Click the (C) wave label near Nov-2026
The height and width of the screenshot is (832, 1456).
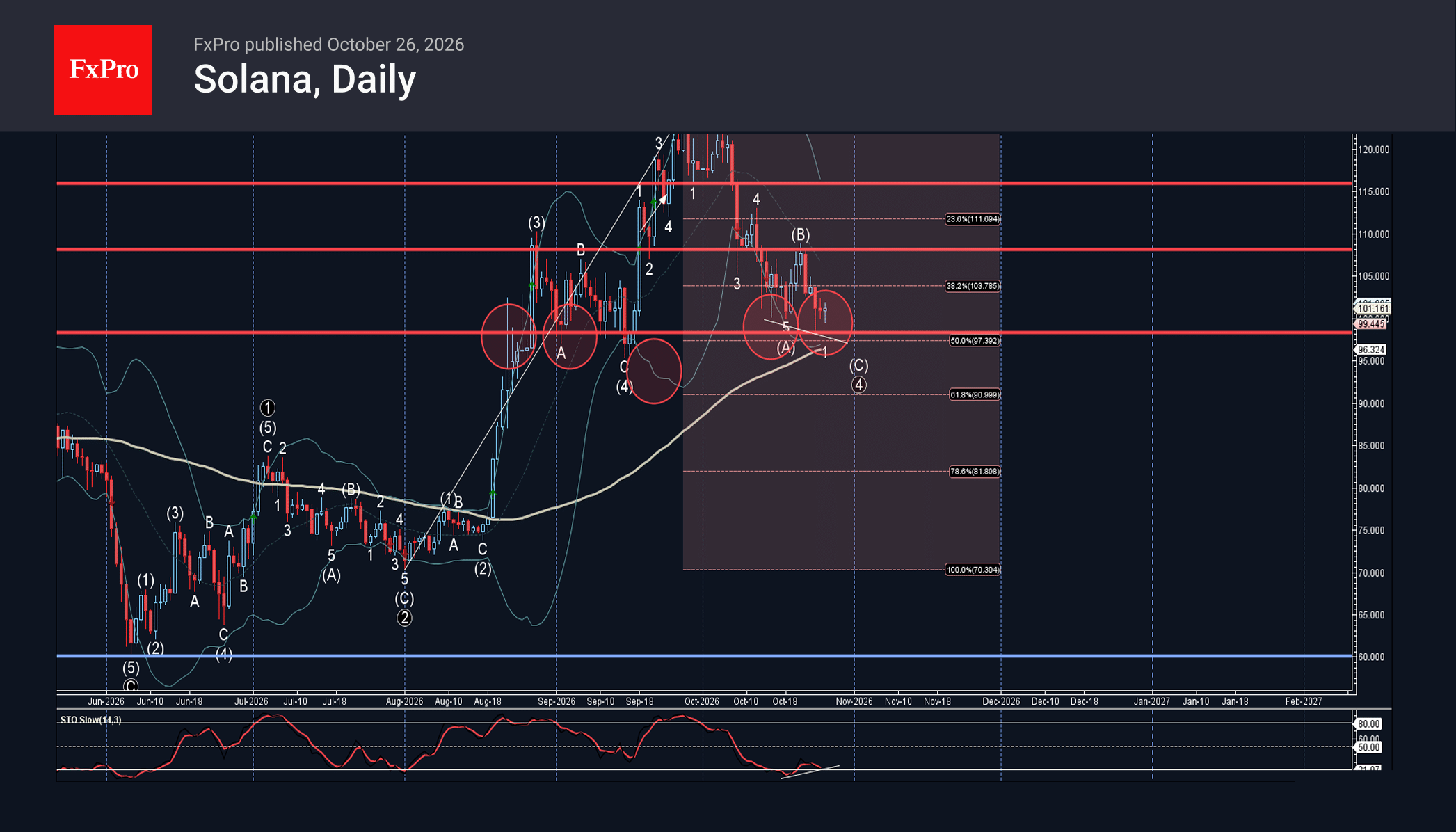click(x=859, y=365)
